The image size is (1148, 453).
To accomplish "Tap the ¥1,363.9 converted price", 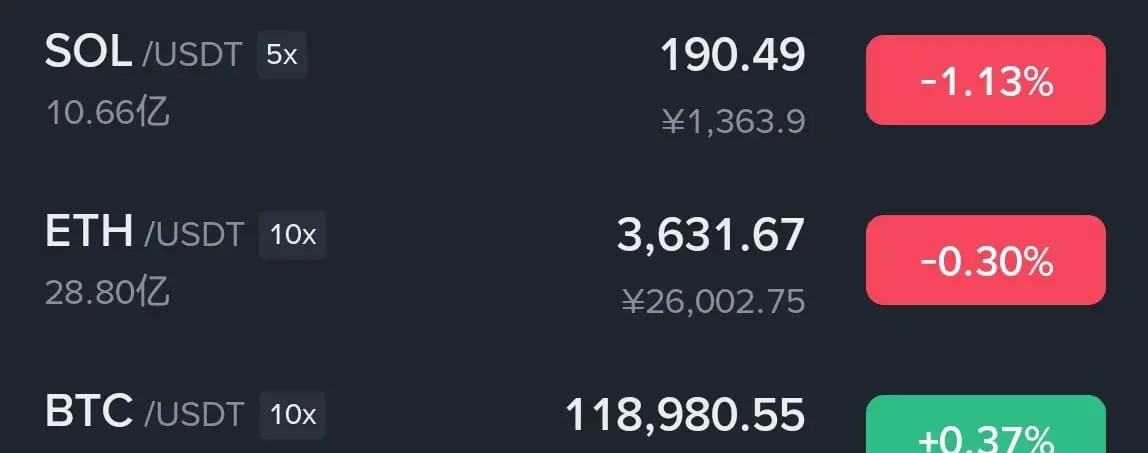I will tap(734, 121).
